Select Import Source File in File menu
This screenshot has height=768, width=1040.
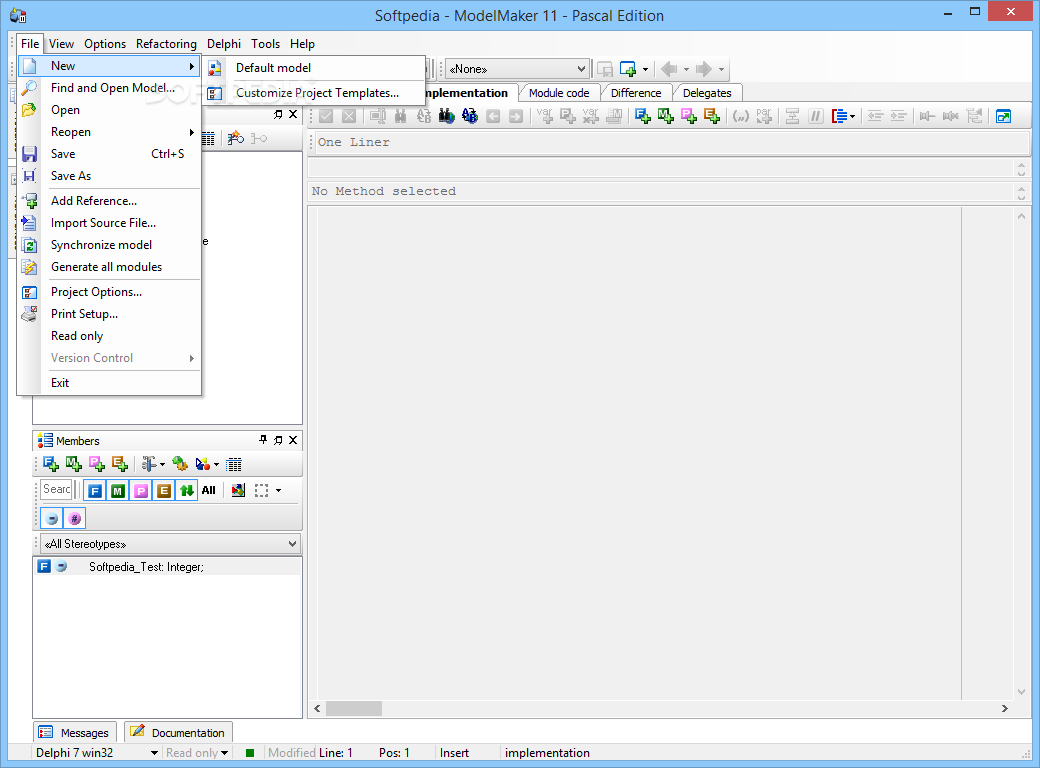[x=109, y=223]
